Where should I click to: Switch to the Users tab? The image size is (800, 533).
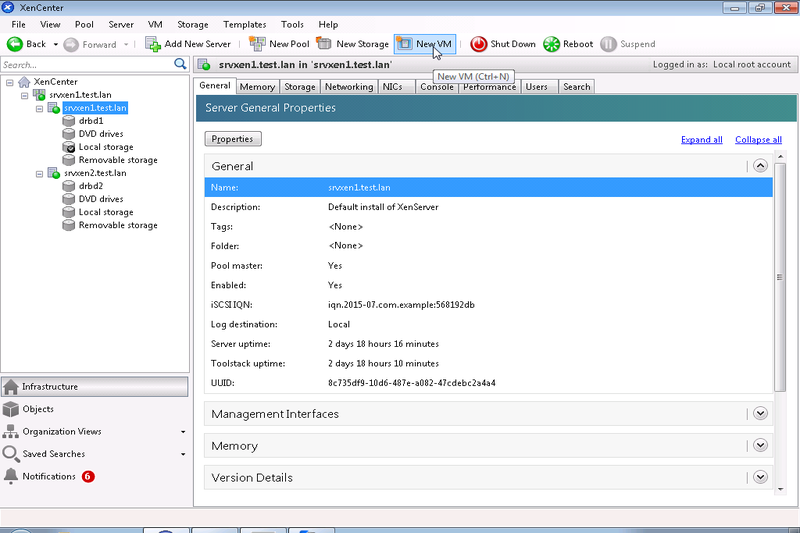[x=540, y=87]
